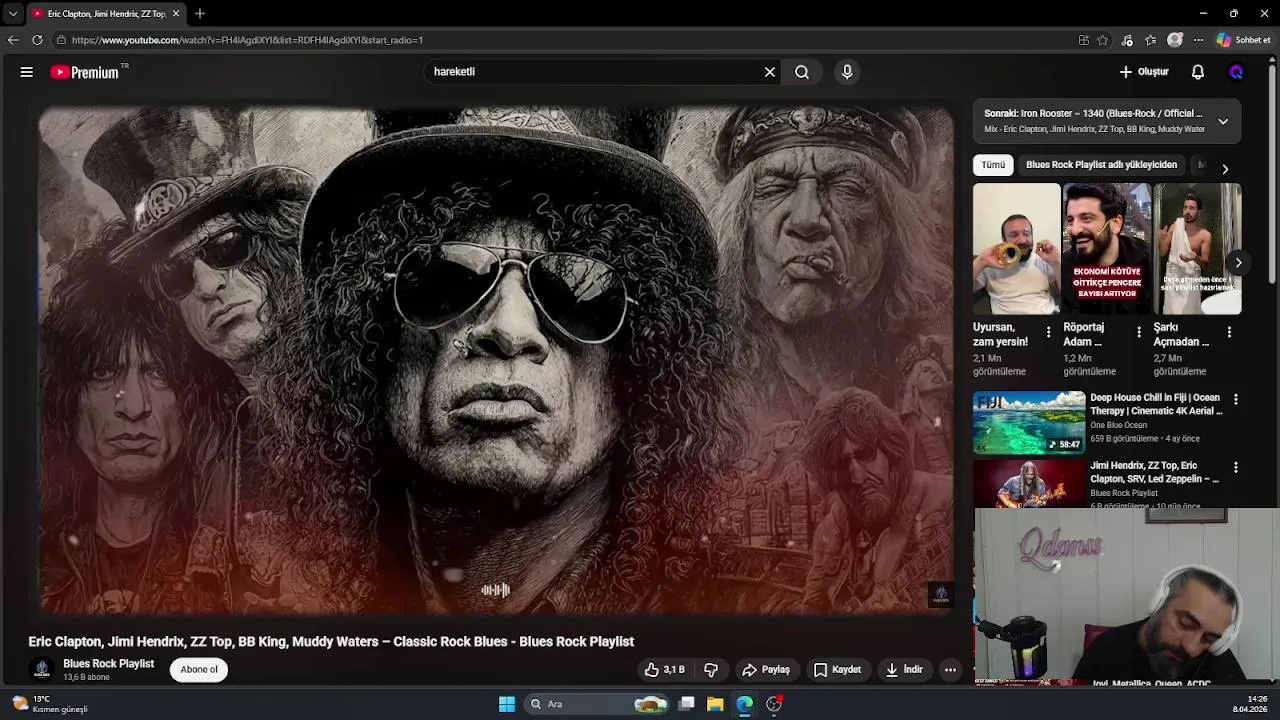
Task: Click the video player to pause
Action: coord(496,360)
